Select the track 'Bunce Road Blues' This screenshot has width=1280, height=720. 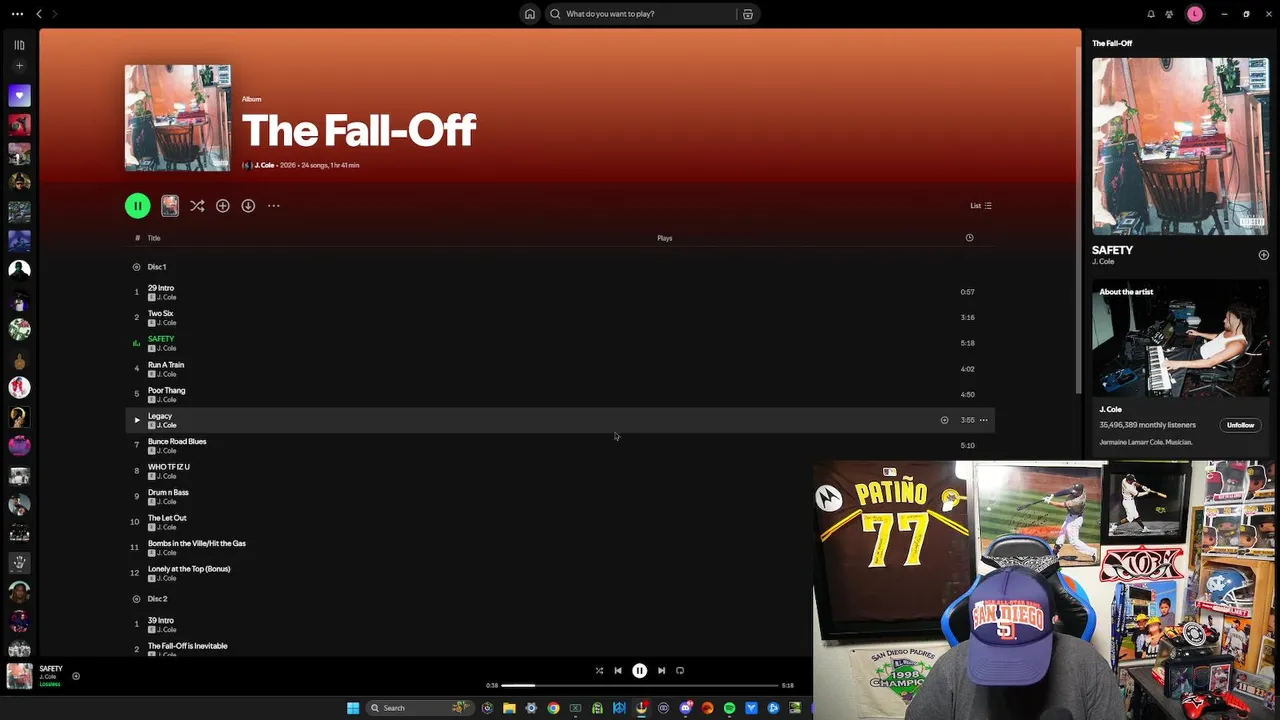click(560, 445)
